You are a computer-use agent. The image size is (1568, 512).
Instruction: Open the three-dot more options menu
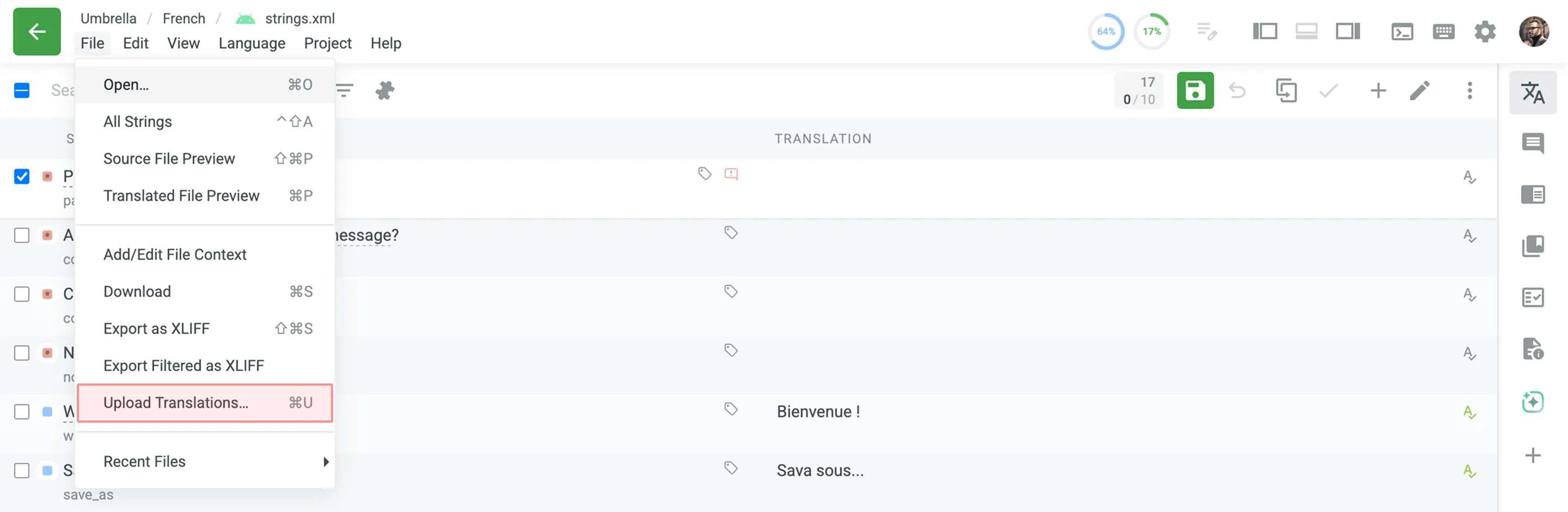[x=1469, y=90]
